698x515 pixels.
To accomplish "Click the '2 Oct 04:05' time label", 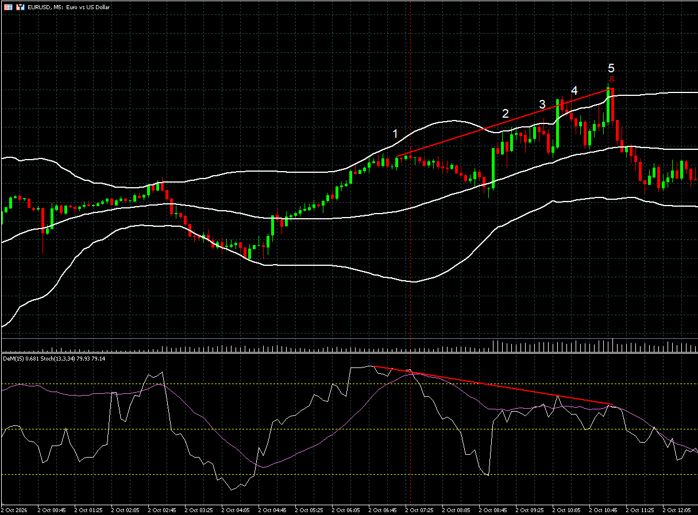I will tap(235, 510).
